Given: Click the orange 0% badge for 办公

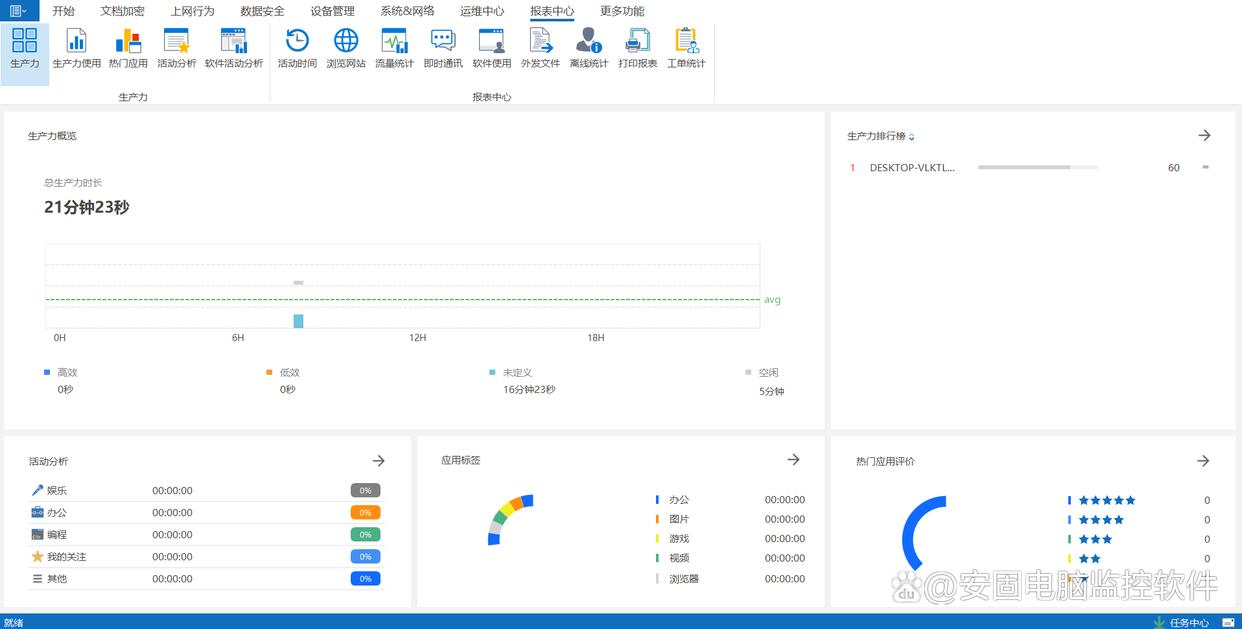Looking at the screenshot, I should [x=365, y=513].
